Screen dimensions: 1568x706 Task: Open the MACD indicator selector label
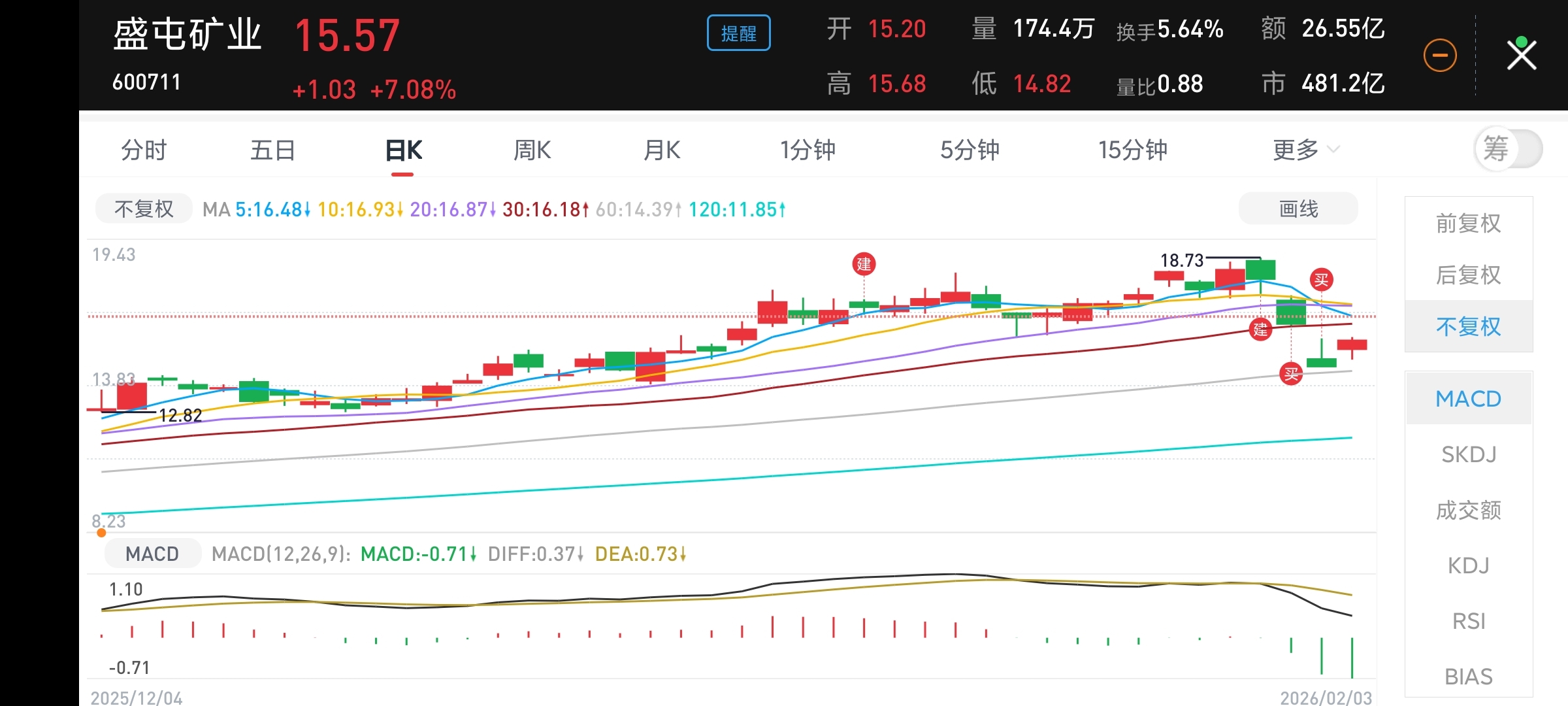pos(152,554)
